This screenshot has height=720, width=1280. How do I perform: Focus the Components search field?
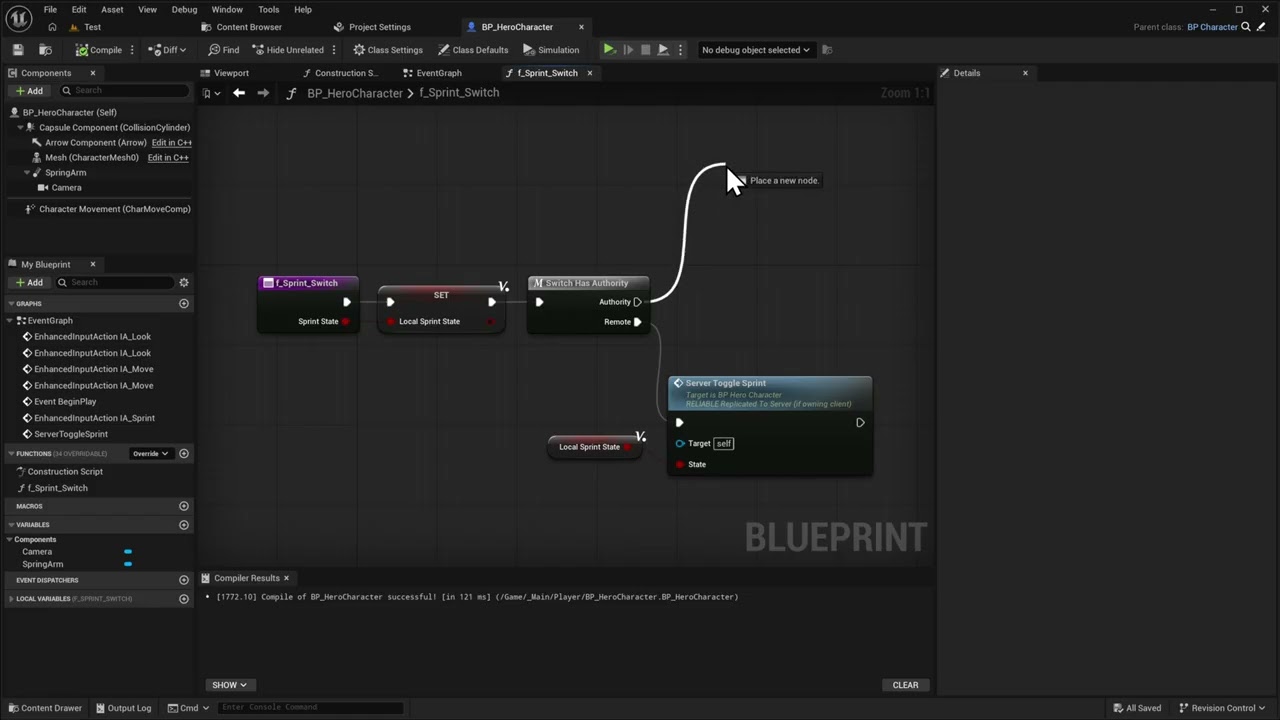[124, 91]
